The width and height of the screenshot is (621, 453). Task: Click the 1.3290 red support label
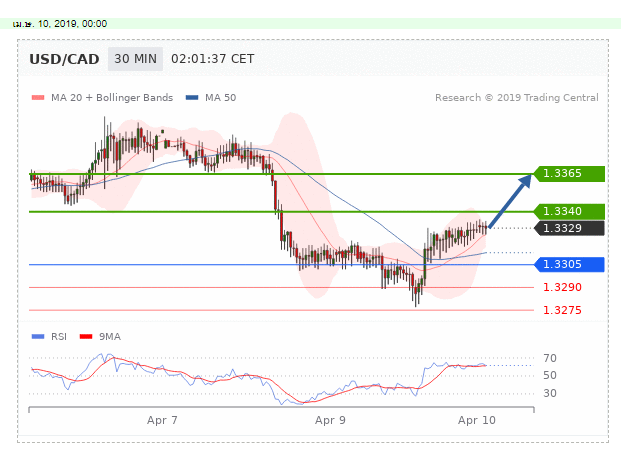click(562, 287)
